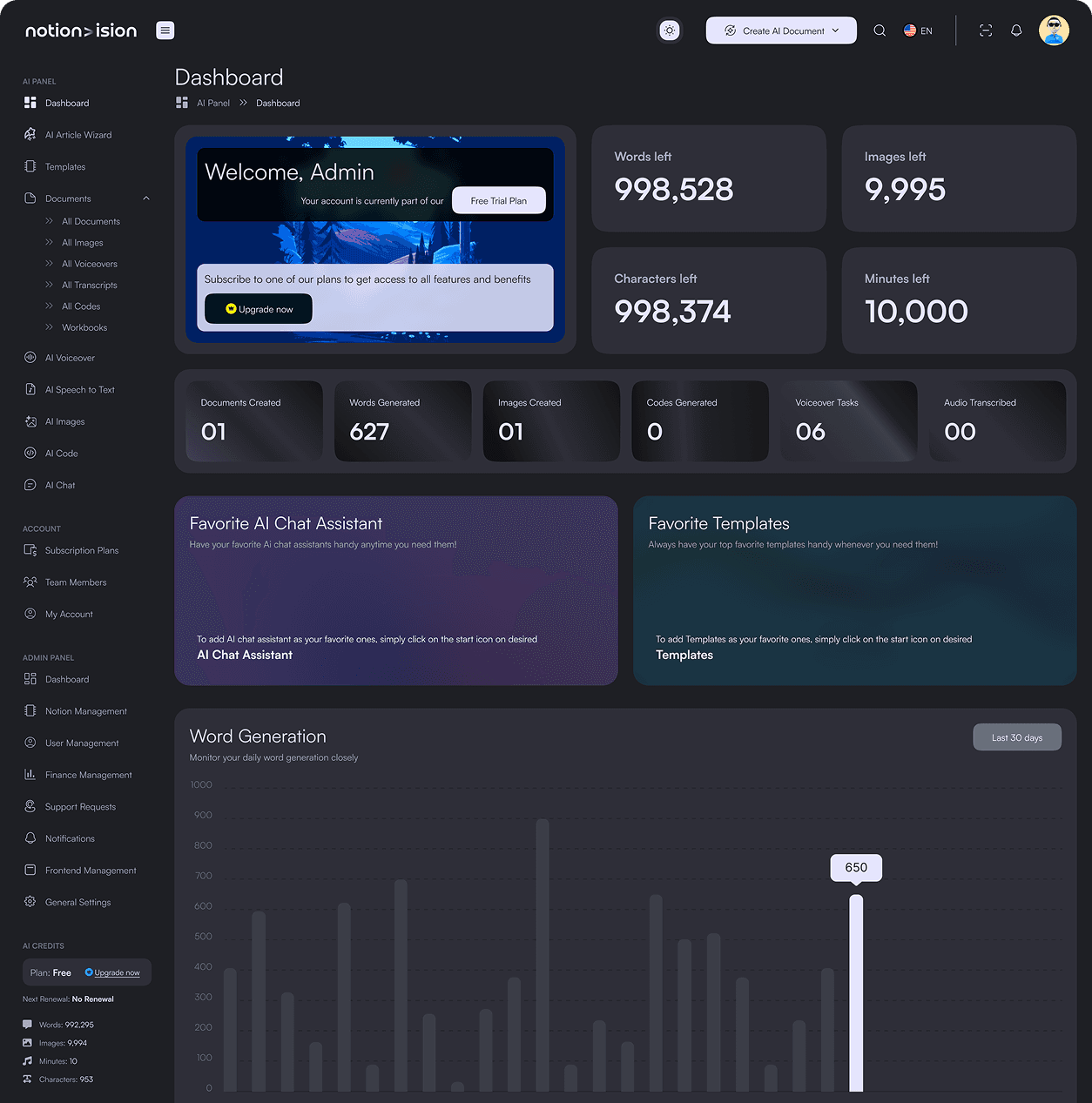The width and height of the screenshot is (1092, 1103).
Task: Select Subscription Plans in sidebar
Action: [x=81, y=550]
